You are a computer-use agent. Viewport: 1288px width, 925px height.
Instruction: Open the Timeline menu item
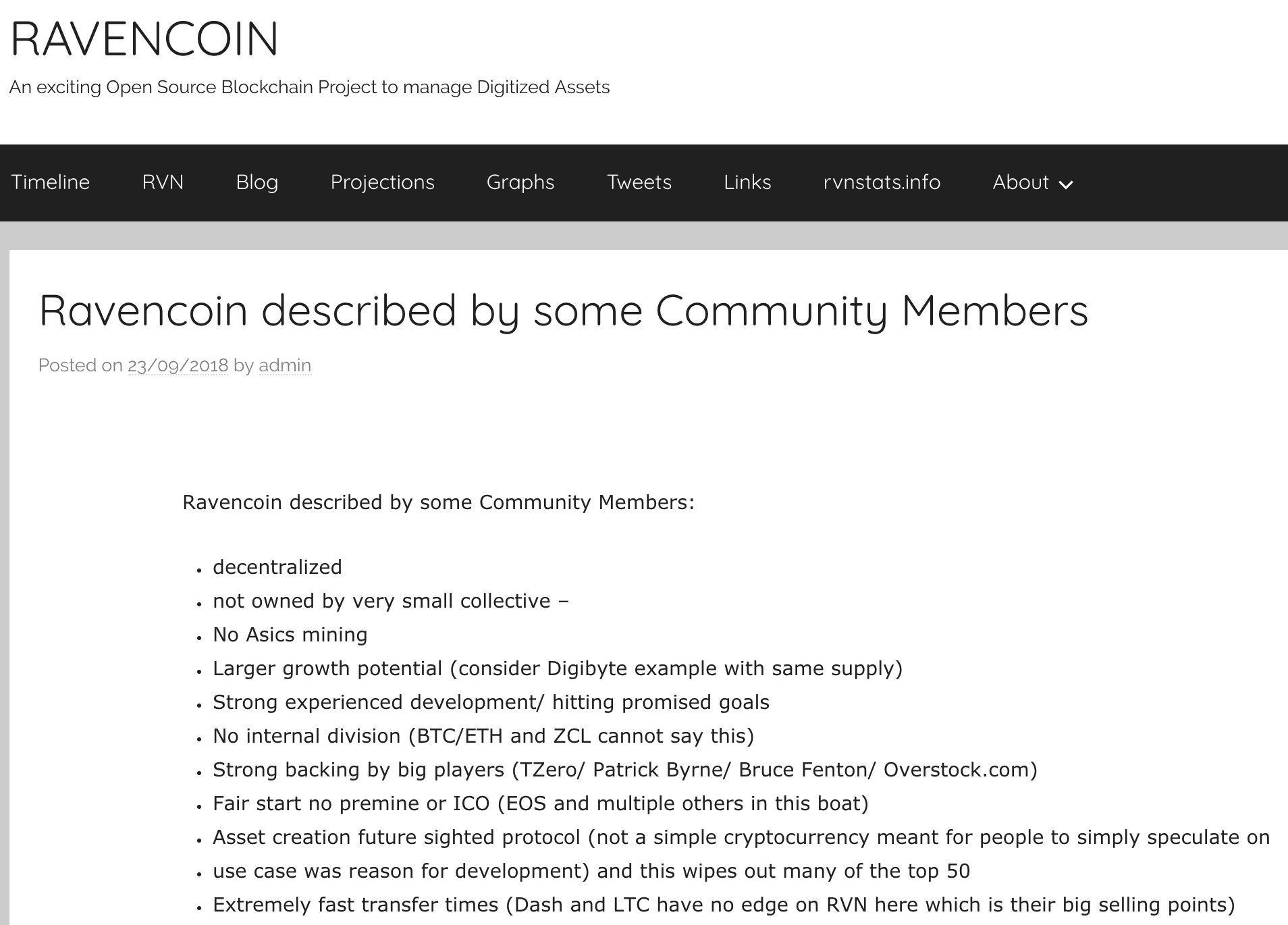pyautogui.click(x=50, y=182)
